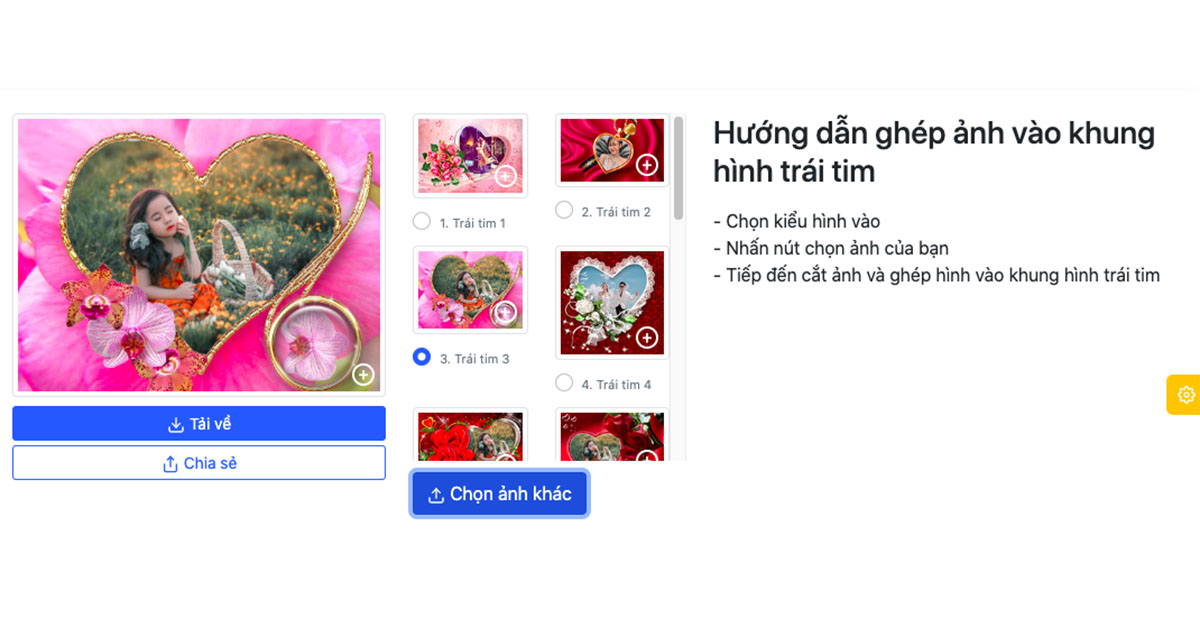Click the plus icon on Trái tim 1 thumbnail
Image resolution: width=1200 pixels, height=628 pixels.
[x=506, y=177]
